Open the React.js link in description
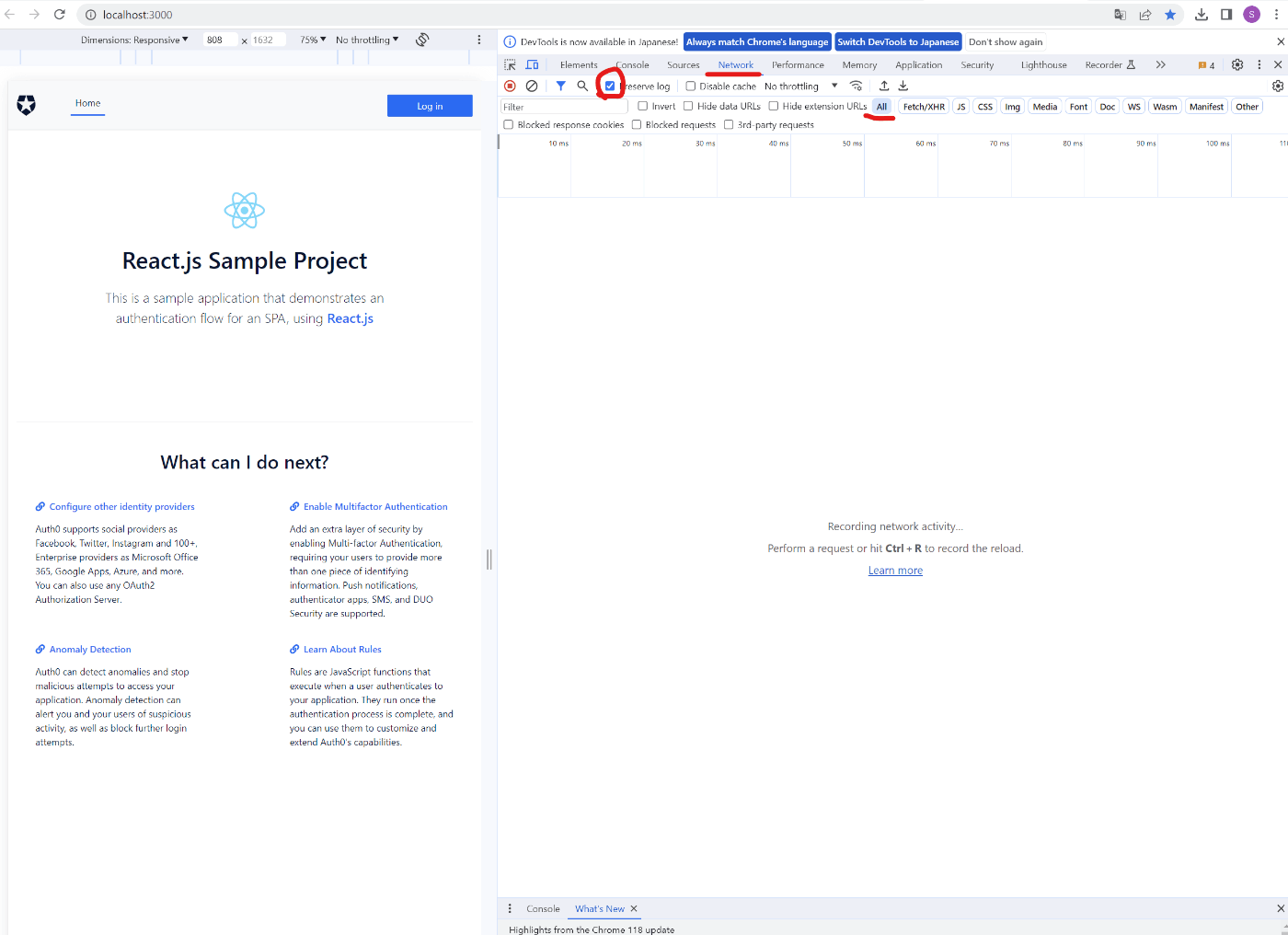The width and height of the screenshot is (1288, 935). coord(351,318)
